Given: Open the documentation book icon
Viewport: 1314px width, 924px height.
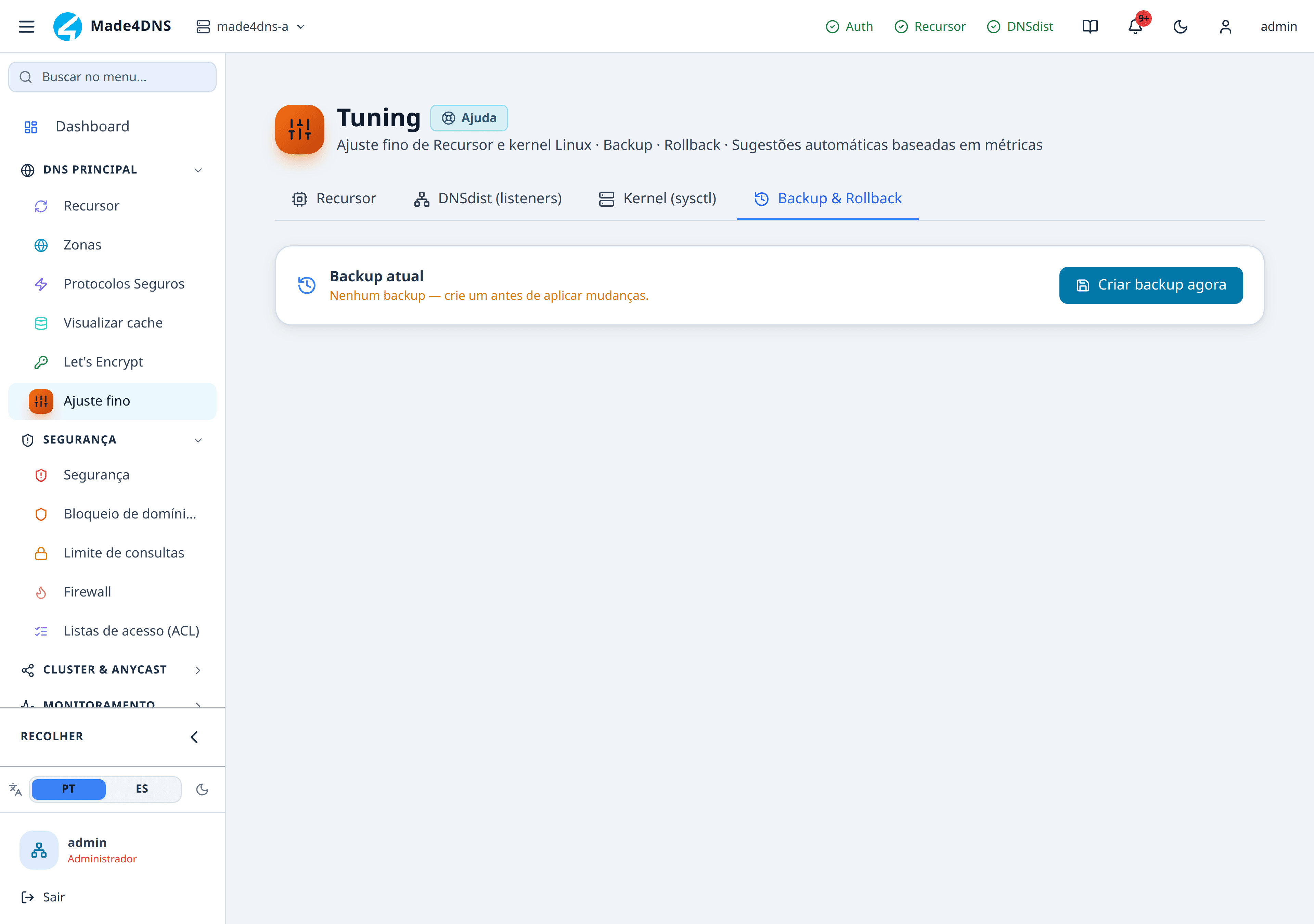Looking at the screenshot, I should pyautogui.click(x=1090, y=26).
